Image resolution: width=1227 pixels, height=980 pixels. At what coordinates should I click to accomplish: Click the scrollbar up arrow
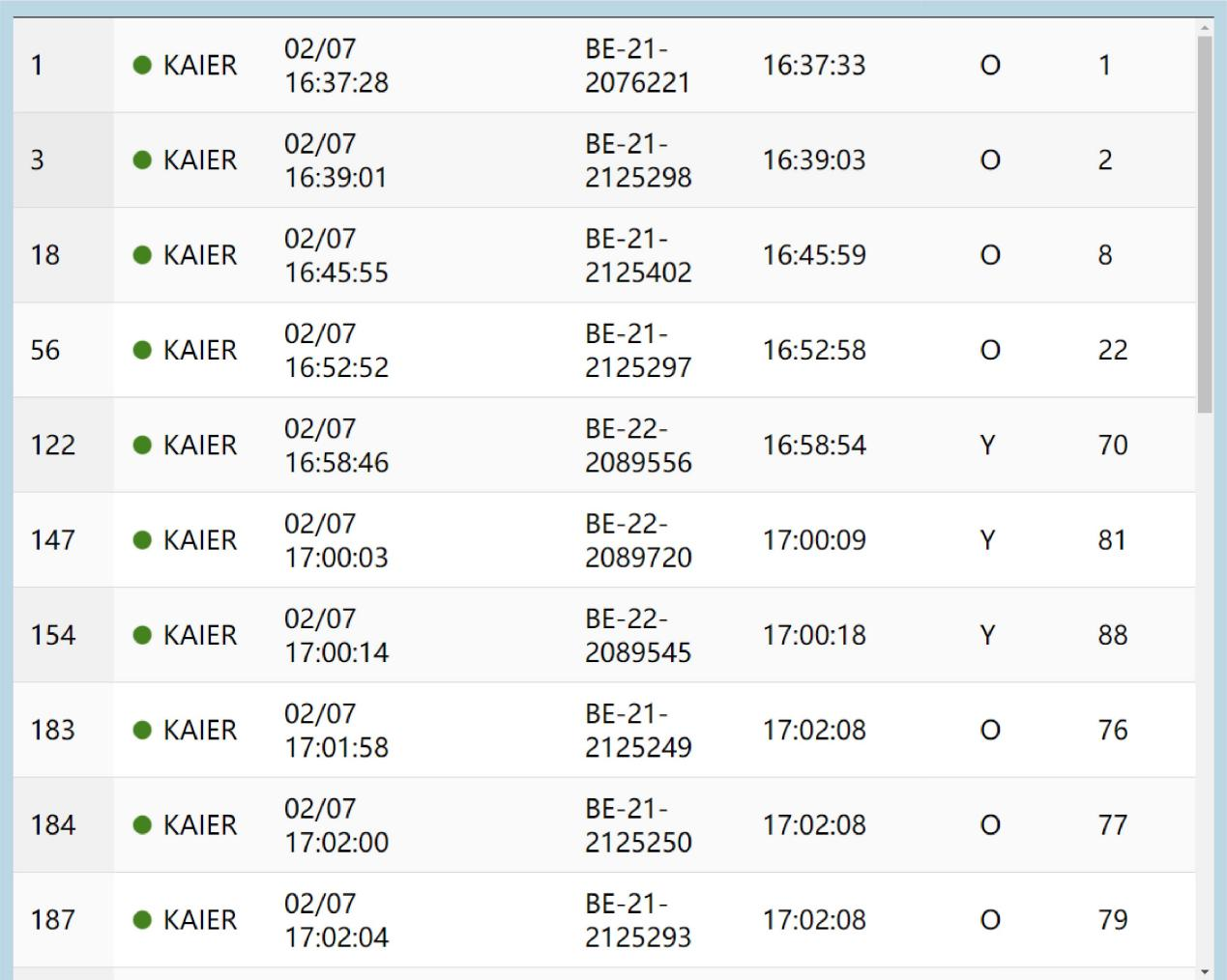(1205, 27)
